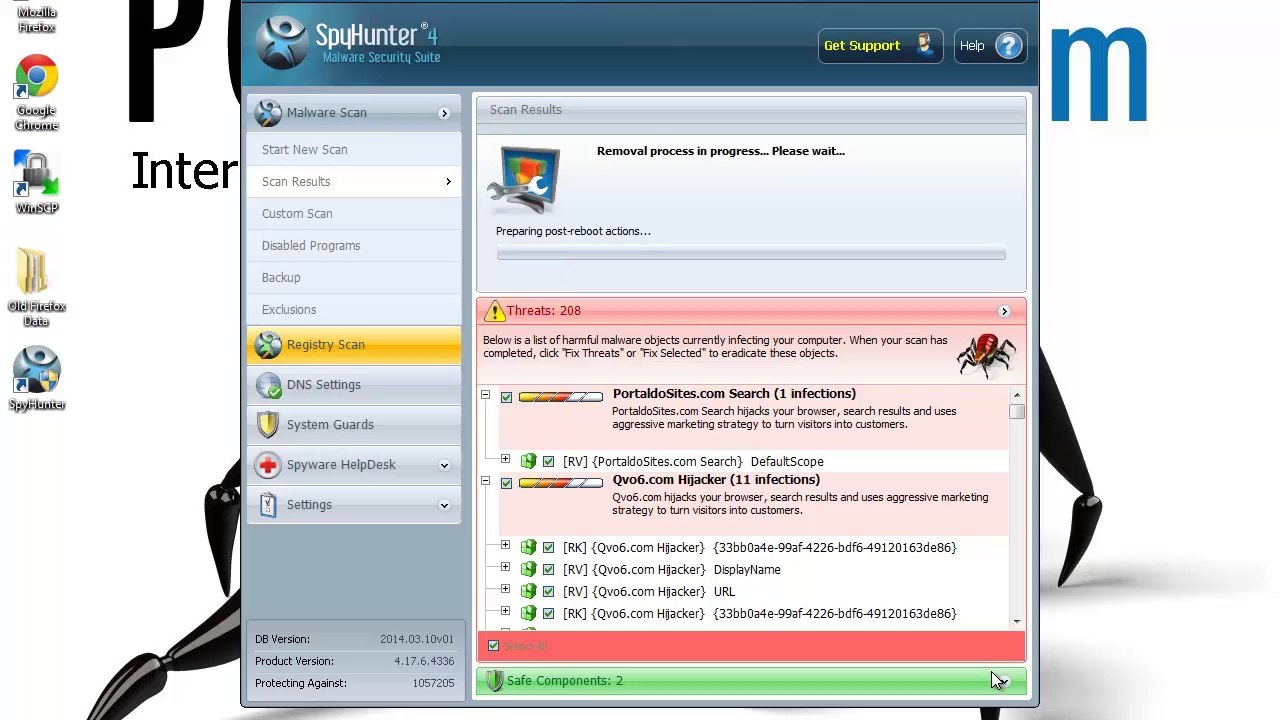1280x720 pixels.
Task: Select the Mozilla Firefox desktop icon
Action: pyautogui.click(x=37, y=17)
